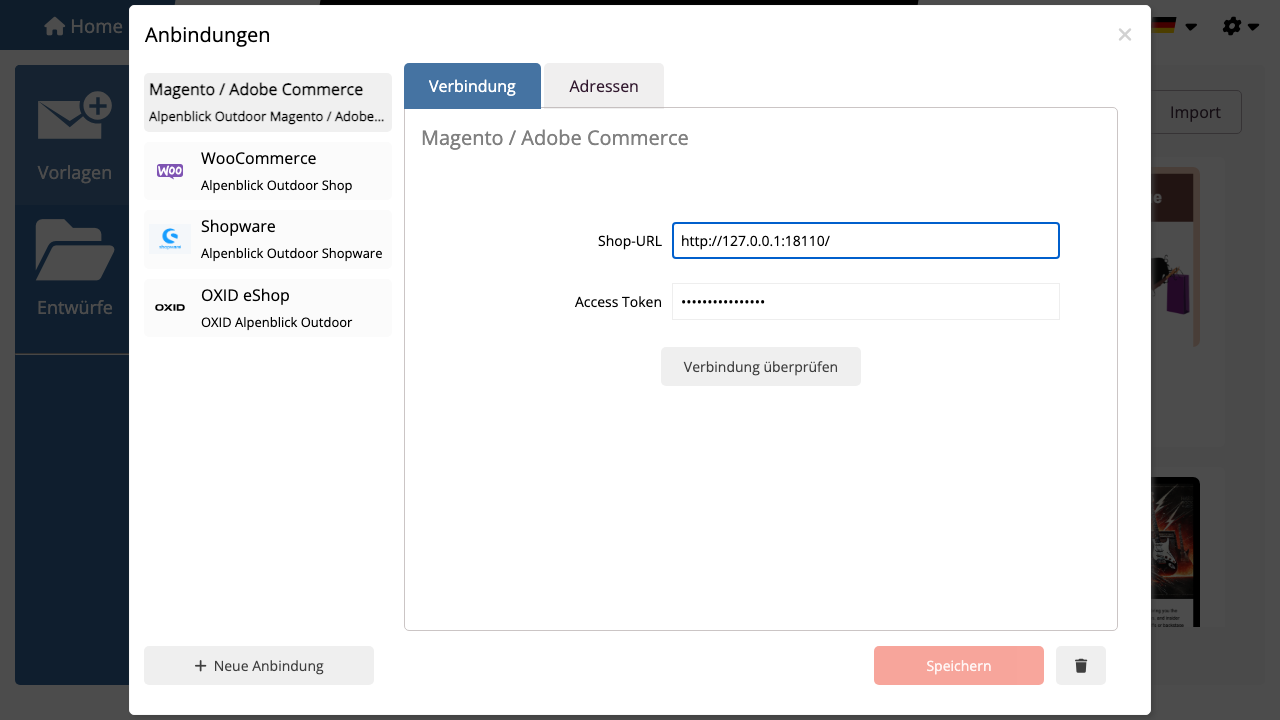Click the Verbindung überprüfen button
This screenshot has height=720, width=1280.
coord(761,367)
